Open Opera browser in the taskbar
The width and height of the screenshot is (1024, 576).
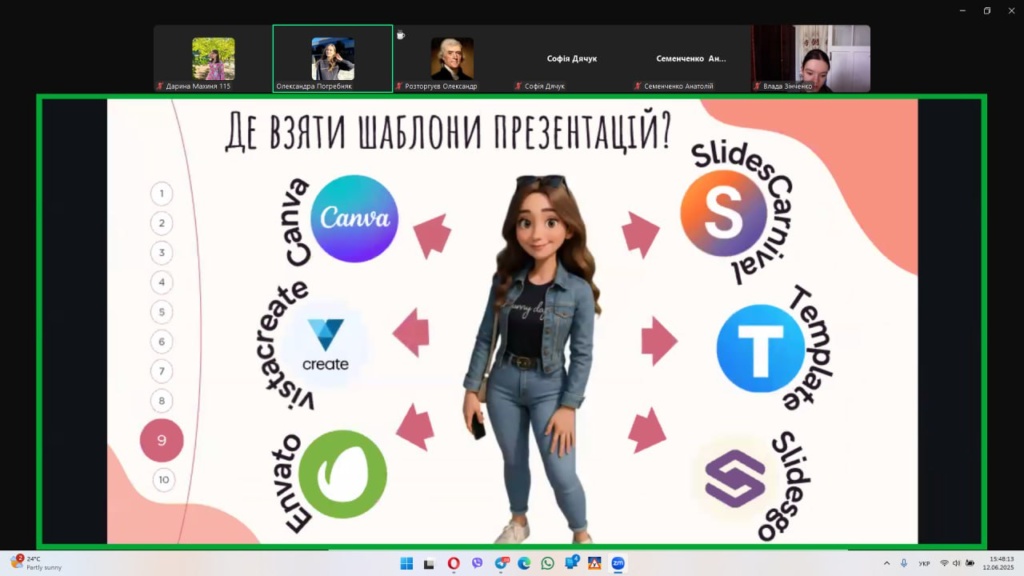454,563
